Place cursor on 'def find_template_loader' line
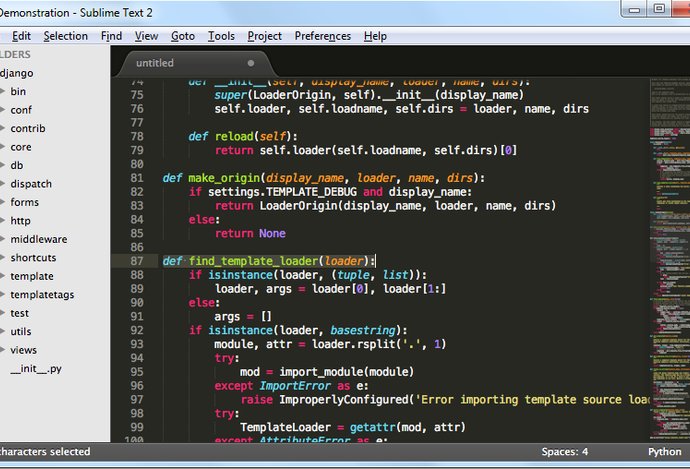Viewport: 690px width, 469px height. tap(268, 261)
